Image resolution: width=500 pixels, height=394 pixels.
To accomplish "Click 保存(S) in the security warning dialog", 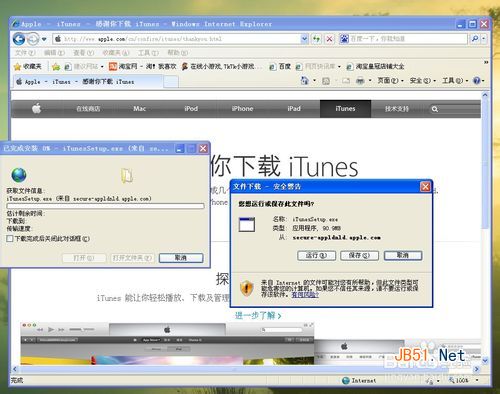I will (x=359, y=256).
